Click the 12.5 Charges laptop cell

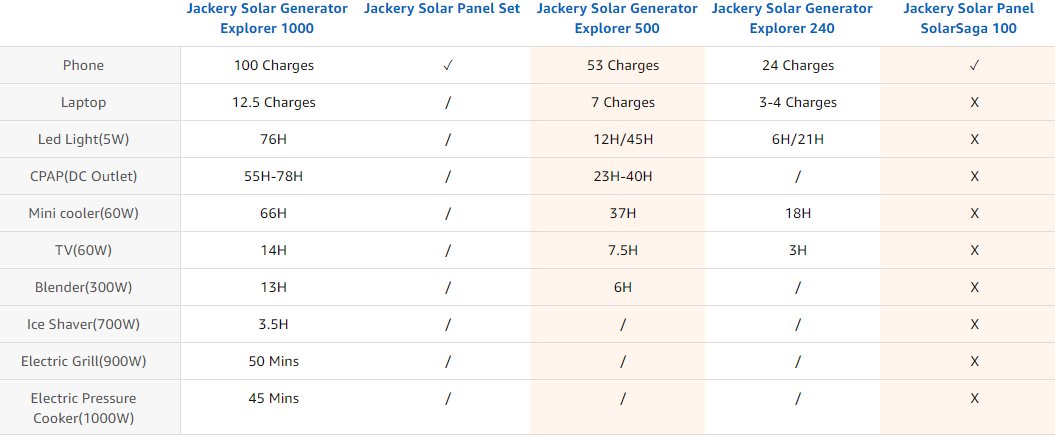click(x=274, y=102)
